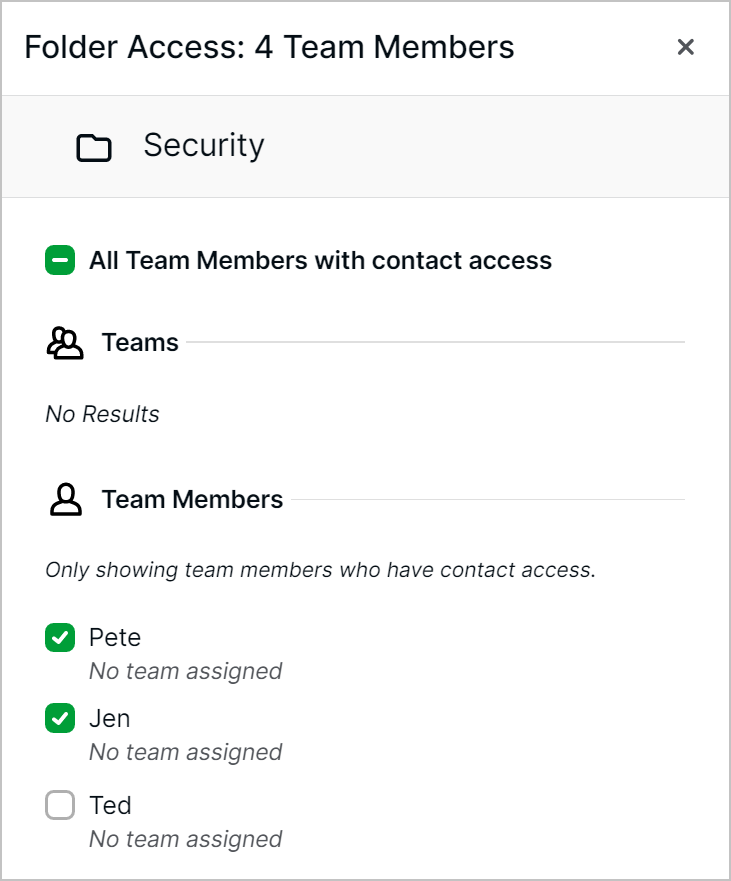The width and height of the screenshot is (731, 881).
Task: Click the No Results text under Teams
Action: coord(102,414)
